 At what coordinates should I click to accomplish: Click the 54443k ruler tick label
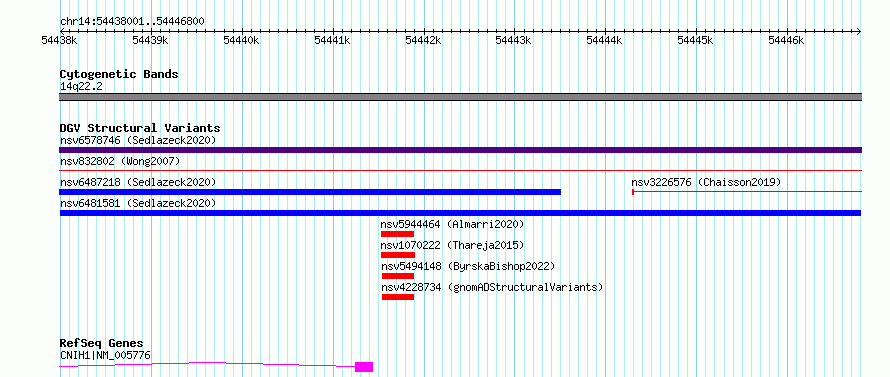514,40
